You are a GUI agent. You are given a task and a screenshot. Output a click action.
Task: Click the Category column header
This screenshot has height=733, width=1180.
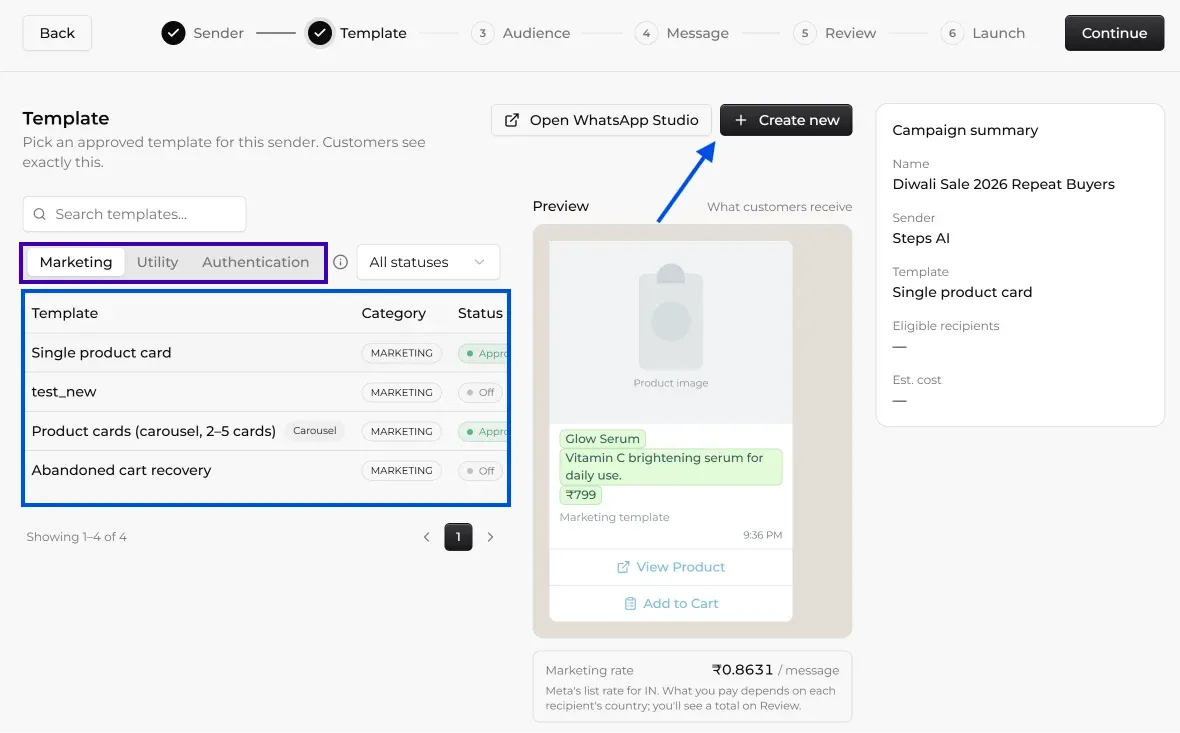point(394,313)
